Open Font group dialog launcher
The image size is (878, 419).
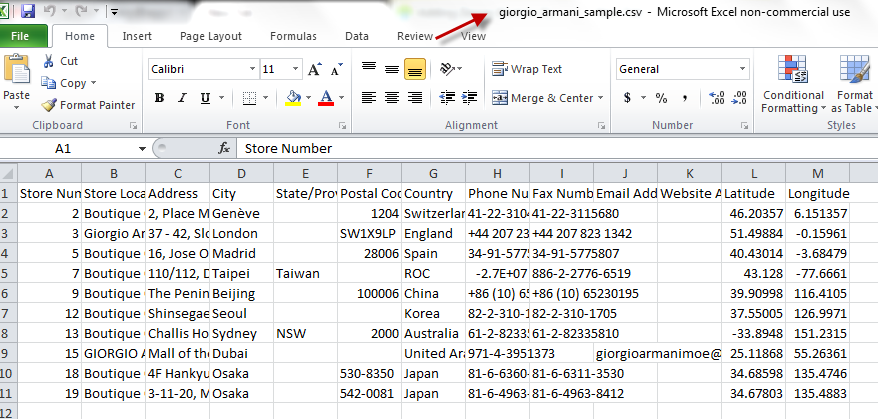[x=343, y=126]
